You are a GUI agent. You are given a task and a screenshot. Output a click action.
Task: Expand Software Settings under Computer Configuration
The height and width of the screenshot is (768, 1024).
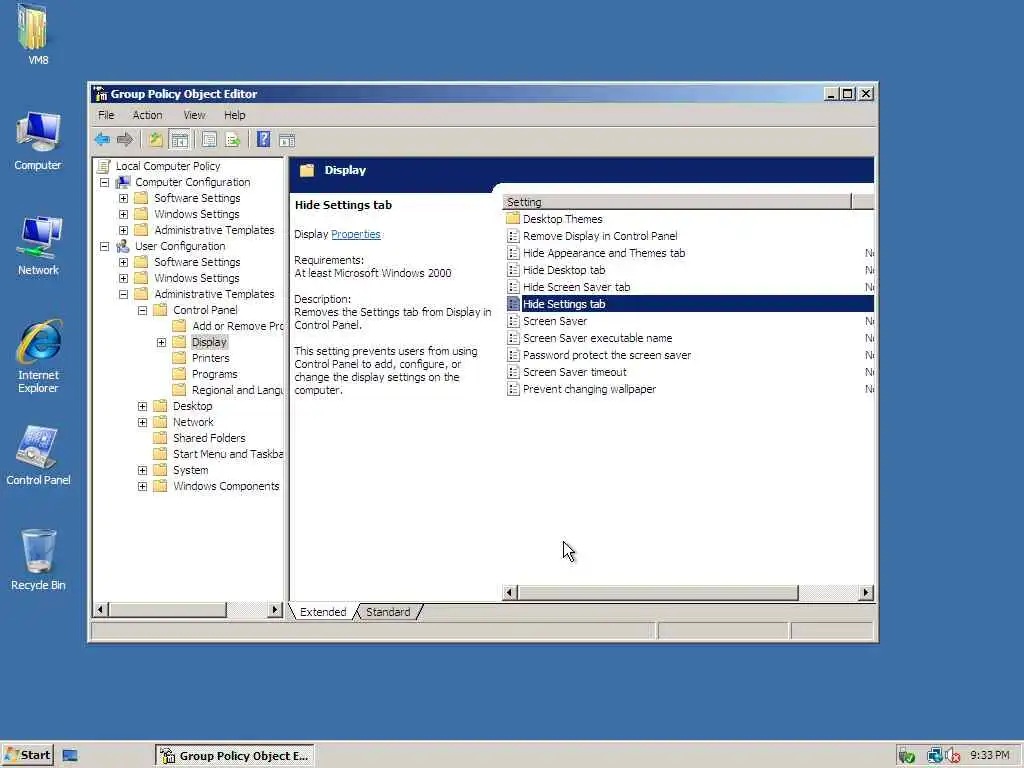(x=123, y=198)
